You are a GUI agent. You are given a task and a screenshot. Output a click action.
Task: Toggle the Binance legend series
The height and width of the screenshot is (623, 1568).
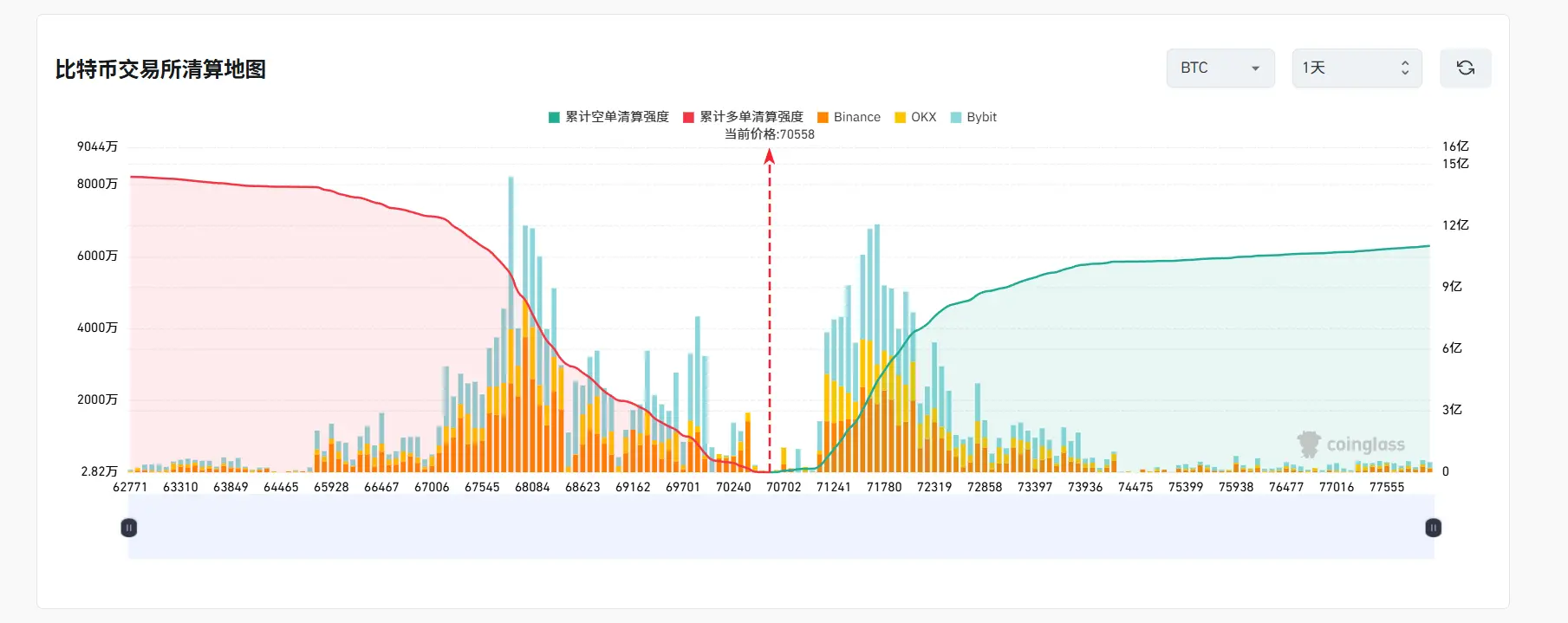849,117
